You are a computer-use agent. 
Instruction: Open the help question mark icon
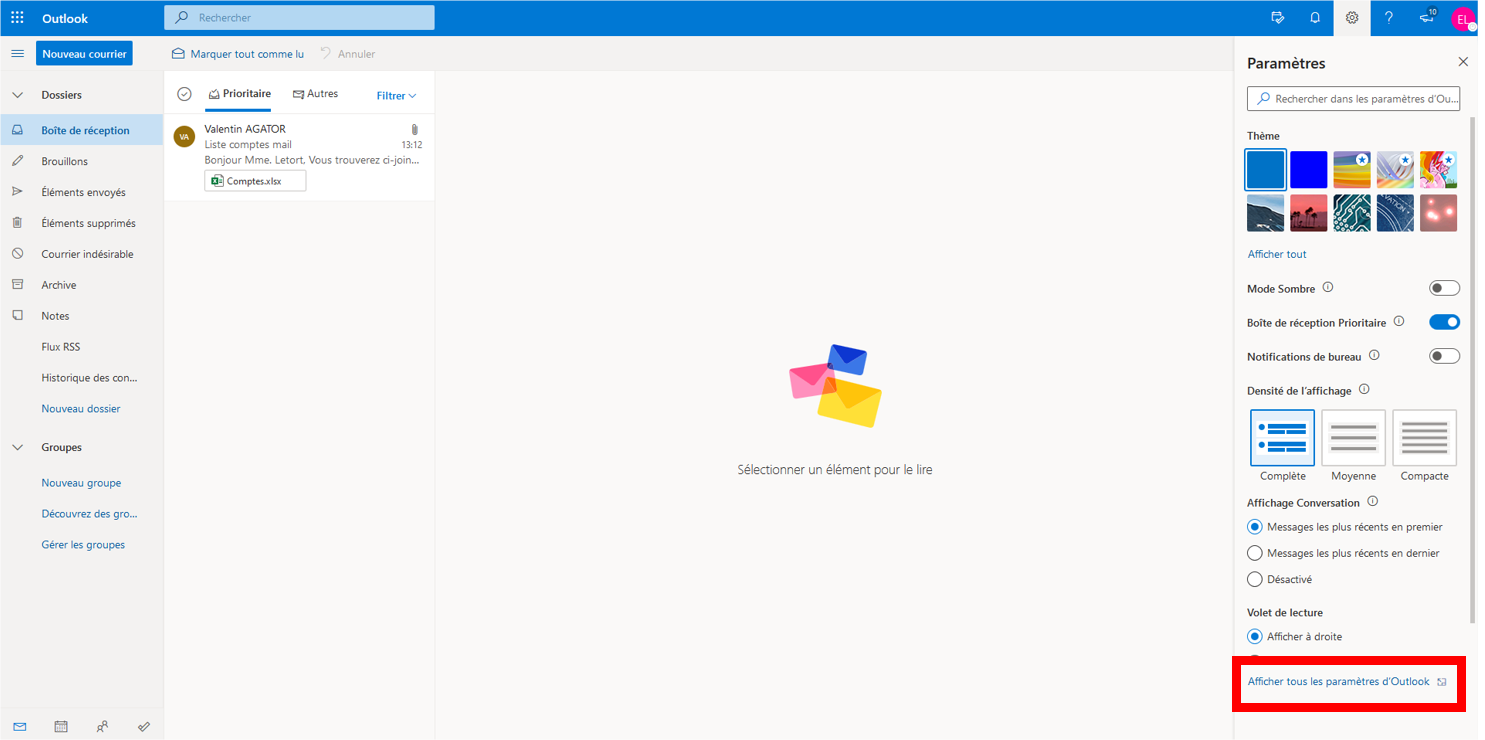pyautogui.click(x=1389, y=18)
